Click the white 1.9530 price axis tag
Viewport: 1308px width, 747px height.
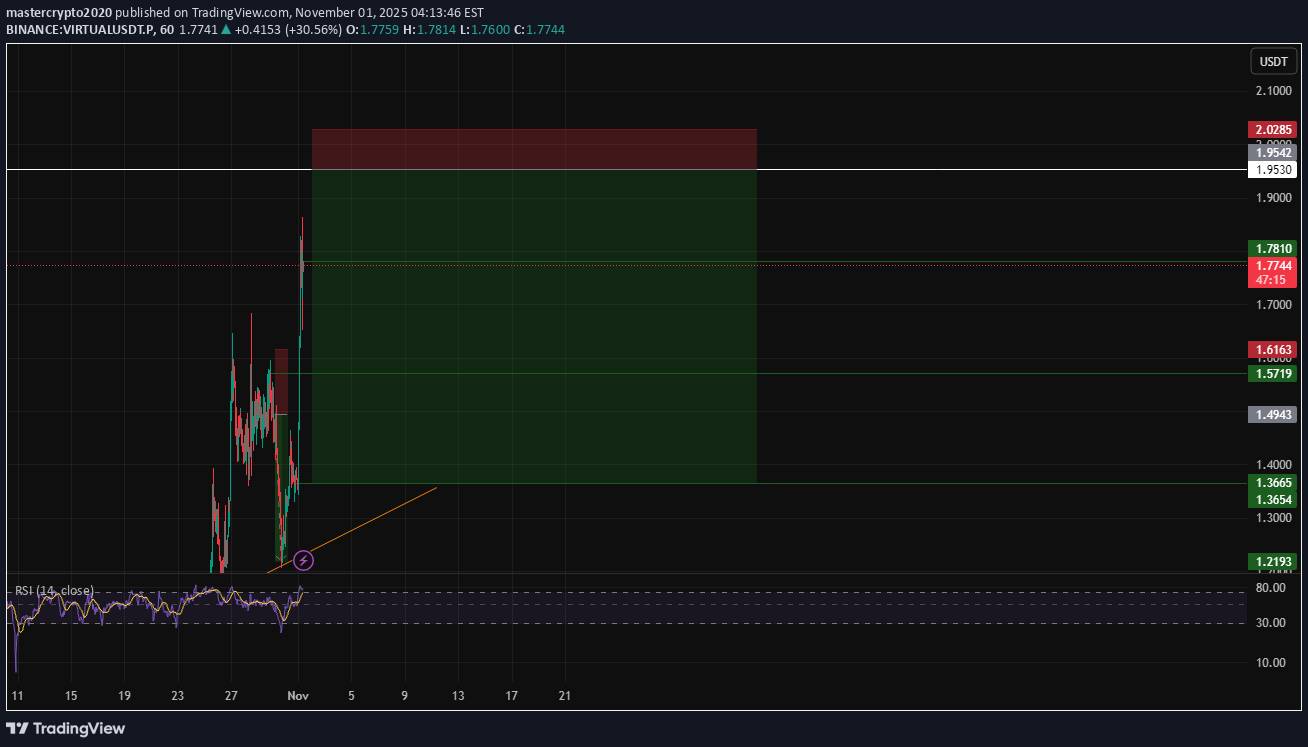click(x=1271, y=169)
